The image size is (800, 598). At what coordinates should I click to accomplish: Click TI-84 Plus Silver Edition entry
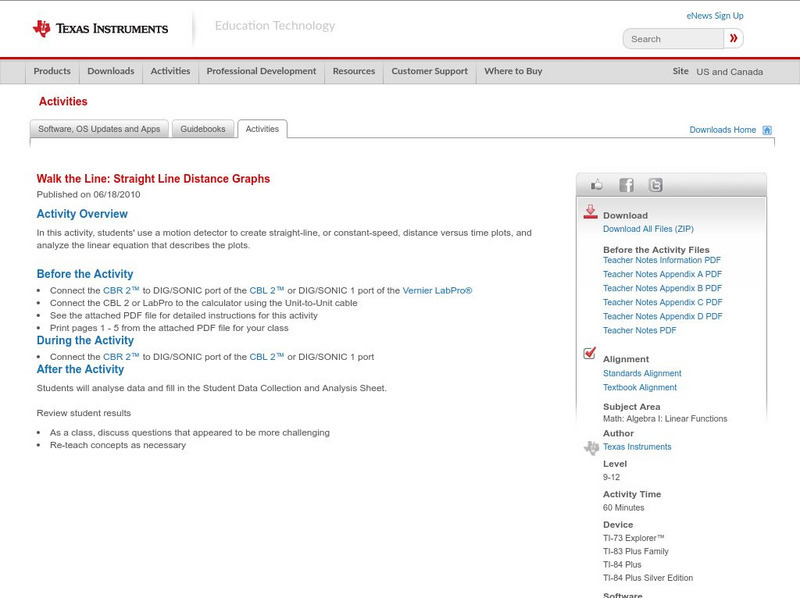pos(648,578)
